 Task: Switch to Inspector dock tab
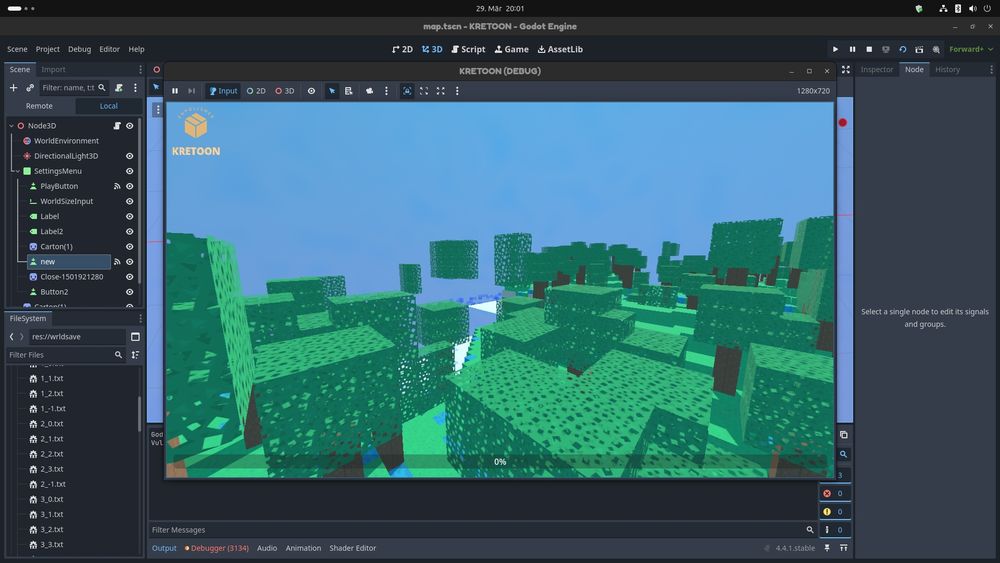click(x=877, y=69)
